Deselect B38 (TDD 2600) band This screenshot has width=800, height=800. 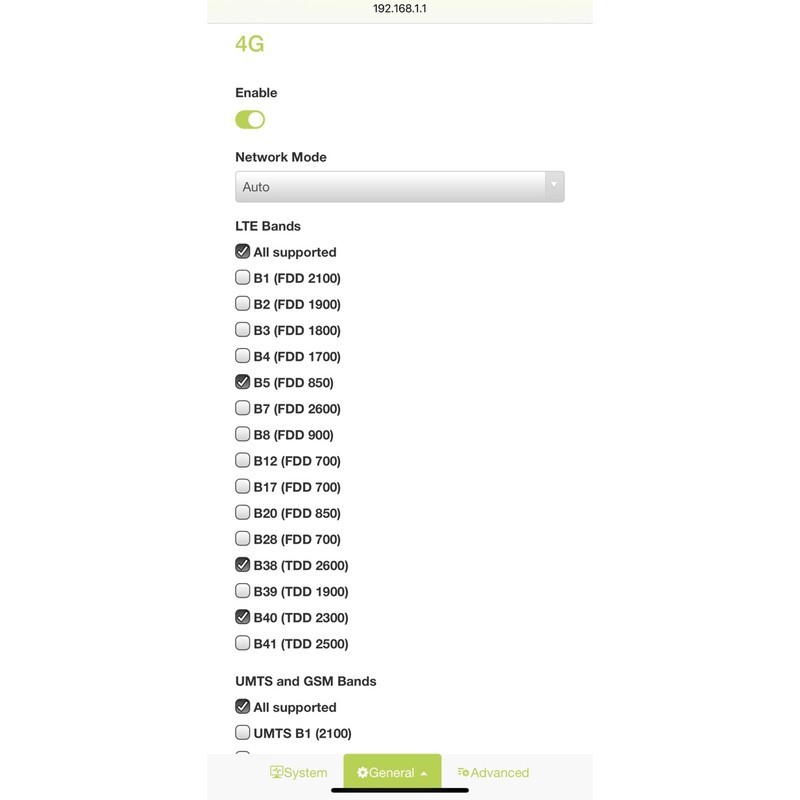coord(242,565)
